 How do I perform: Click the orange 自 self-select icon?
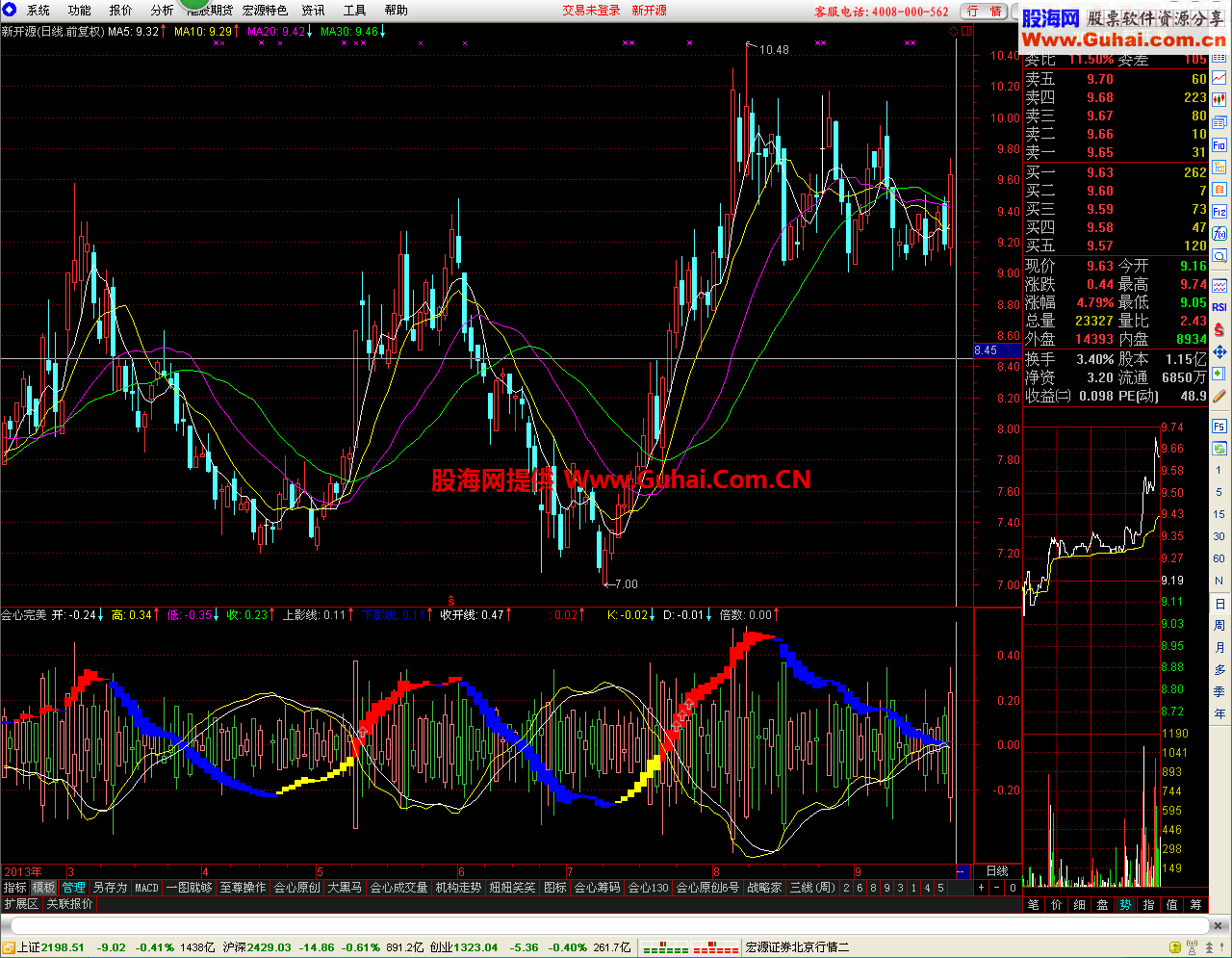1219,188
